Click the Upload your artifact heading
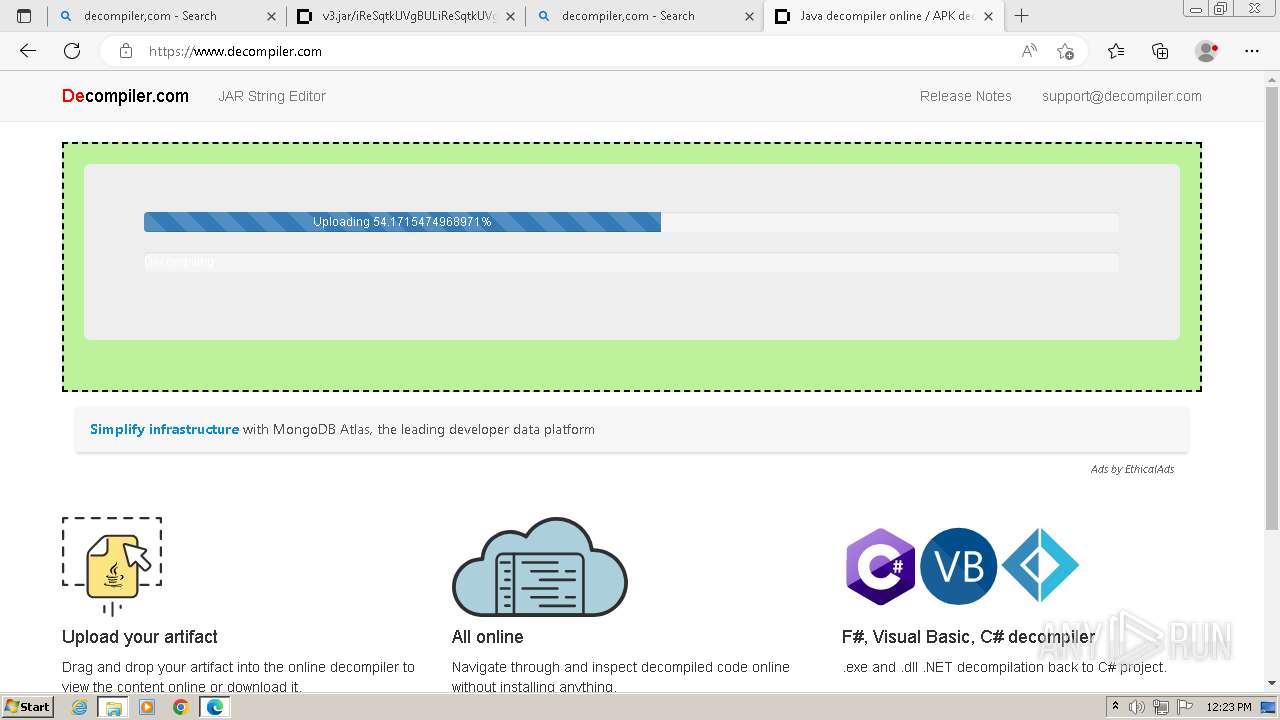1280x720 pixels. pos(139,637)
